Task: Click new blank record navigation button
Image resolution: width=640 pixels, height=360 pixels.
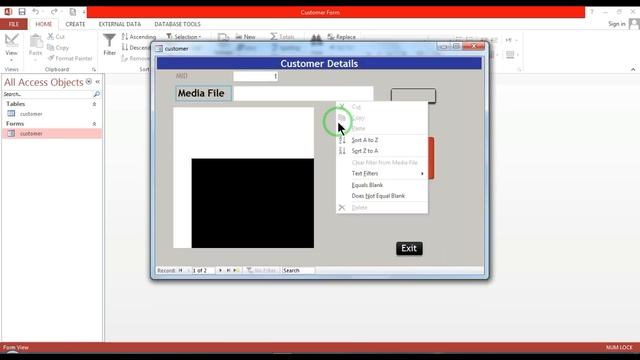Action: tap(236, 270)
